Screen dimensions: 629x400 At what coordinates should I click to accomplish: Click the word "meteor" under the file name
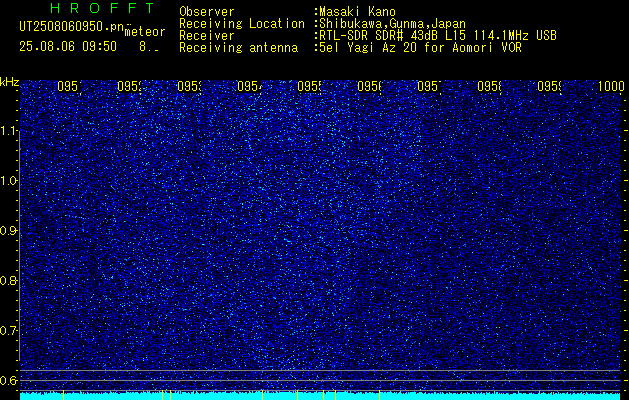[x=145, y=32]
